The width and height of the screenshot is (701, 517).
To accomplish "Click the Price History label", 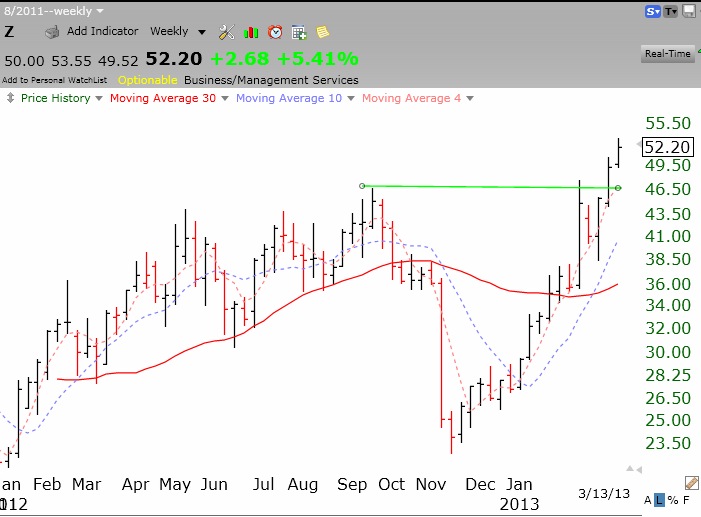I will [55, 98].
